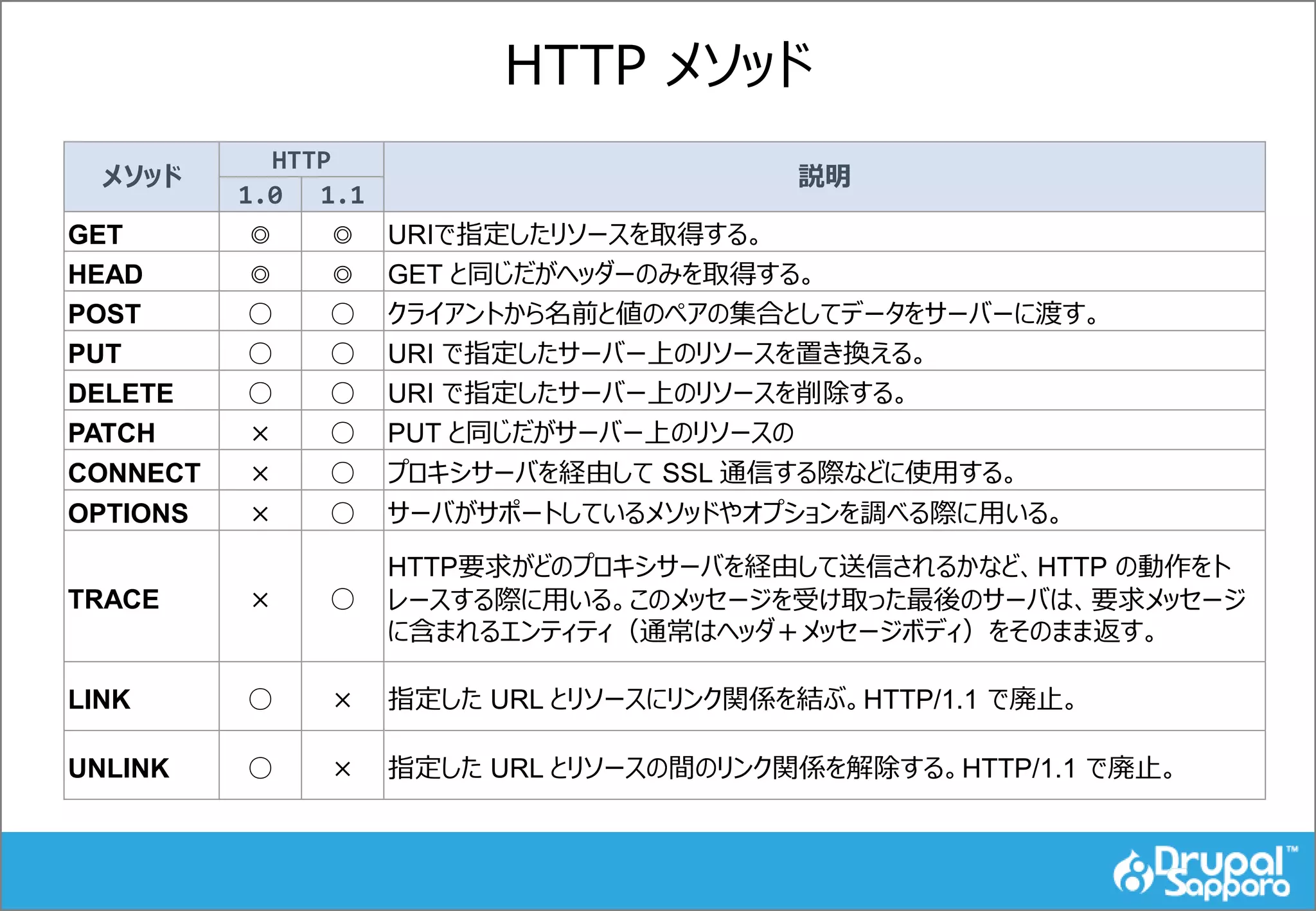
Task: Click the 説明 column header
Action: pyautogui.click(x=824, y=177)
